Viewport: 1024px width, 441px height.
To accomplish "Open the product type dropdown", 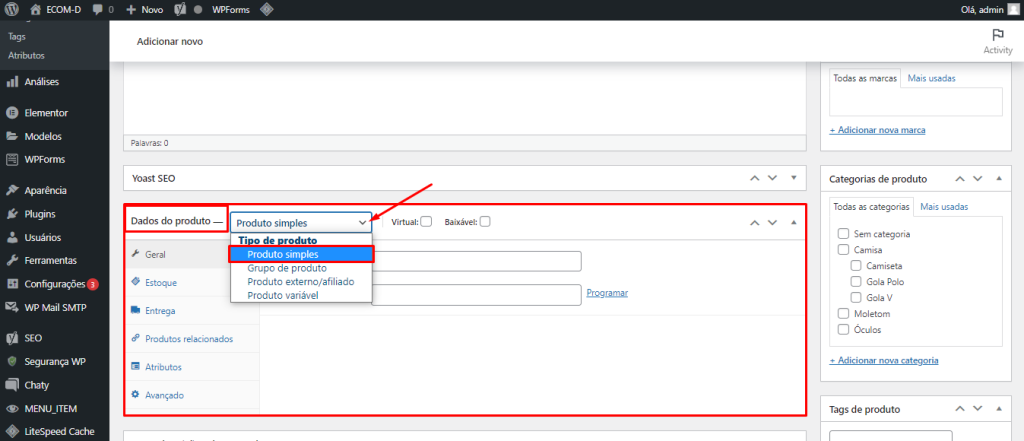I will coord(301,223).
